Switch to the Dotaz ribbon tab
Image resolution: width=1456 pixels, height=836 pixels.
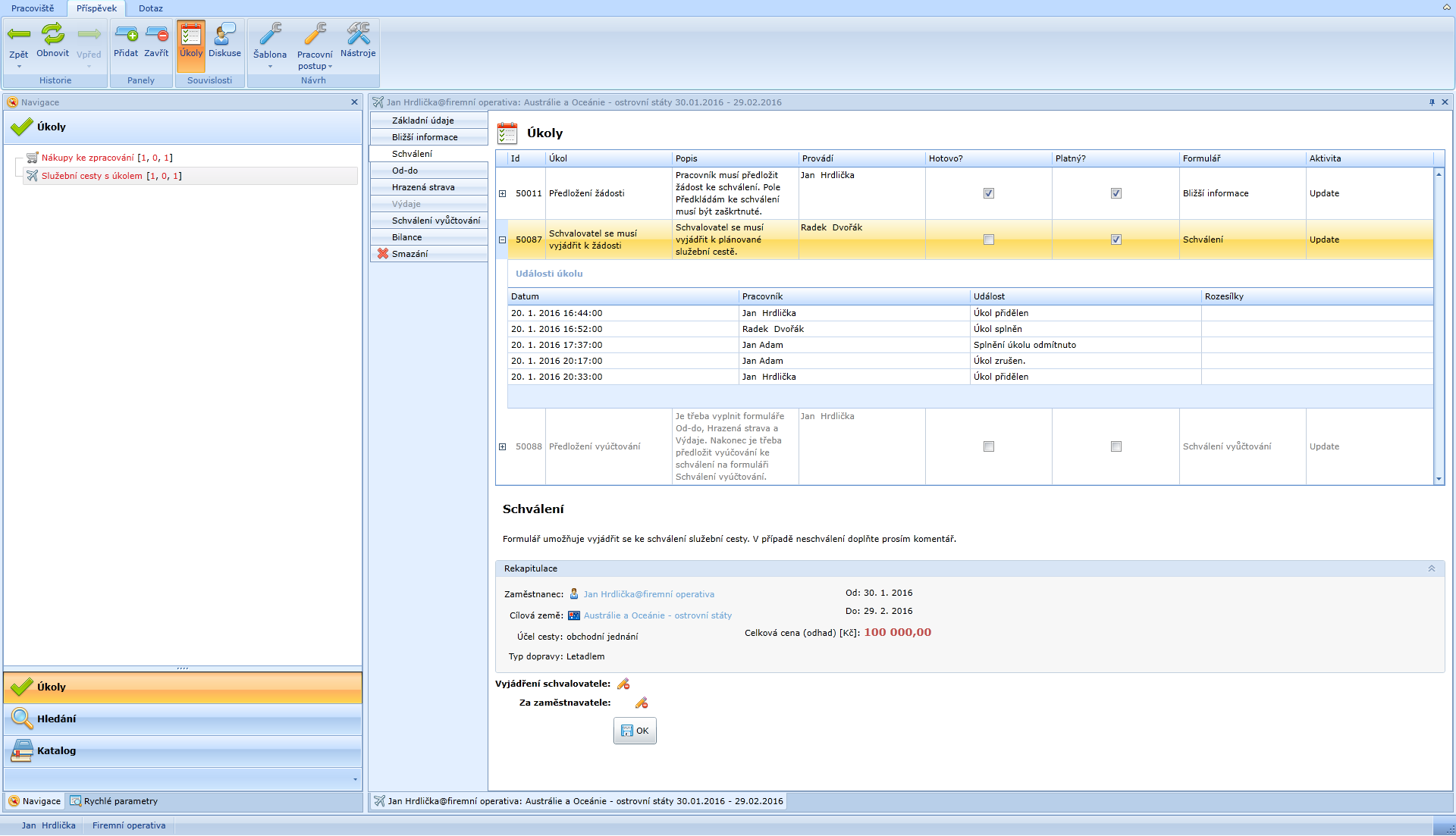click(150, 8)
